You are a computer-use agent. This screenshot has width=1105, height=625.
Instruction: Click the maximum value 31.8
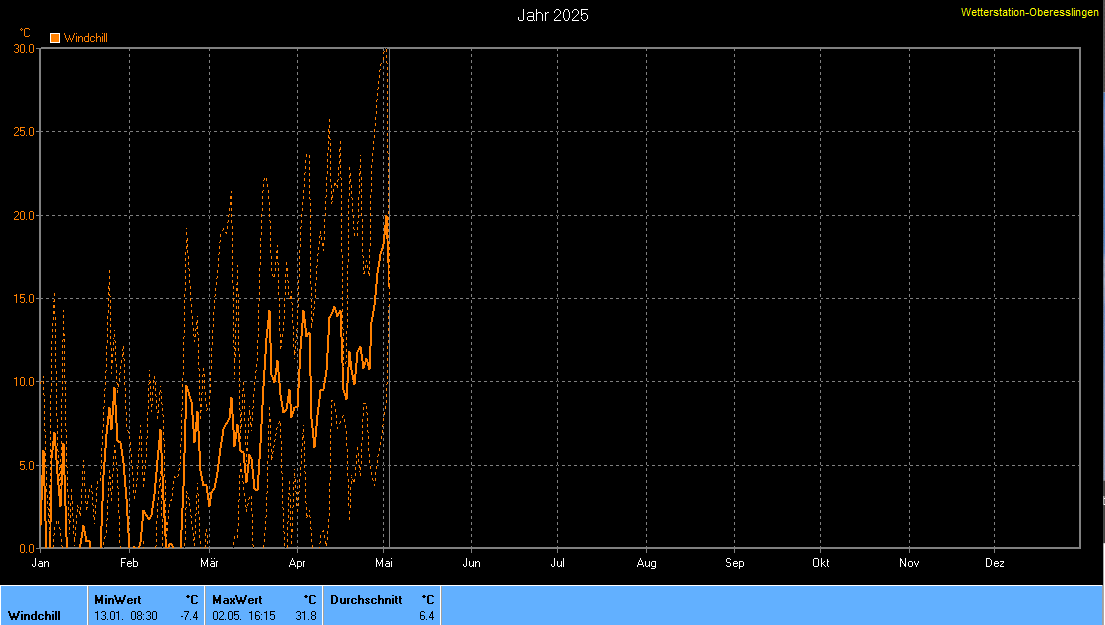coord(306,616)
